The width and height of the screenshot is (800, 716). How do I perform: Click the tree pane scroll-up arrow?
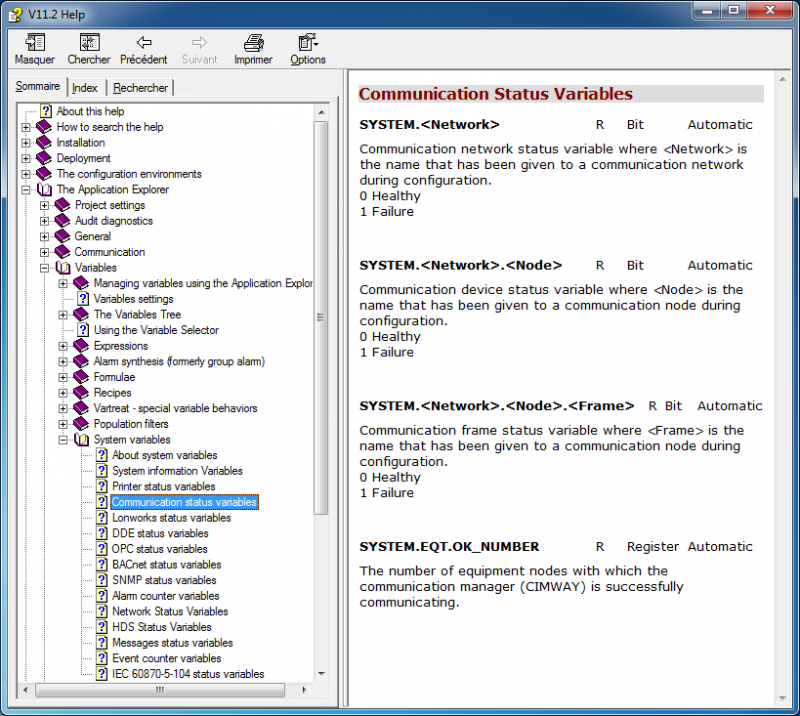click(x=321, y=112)
